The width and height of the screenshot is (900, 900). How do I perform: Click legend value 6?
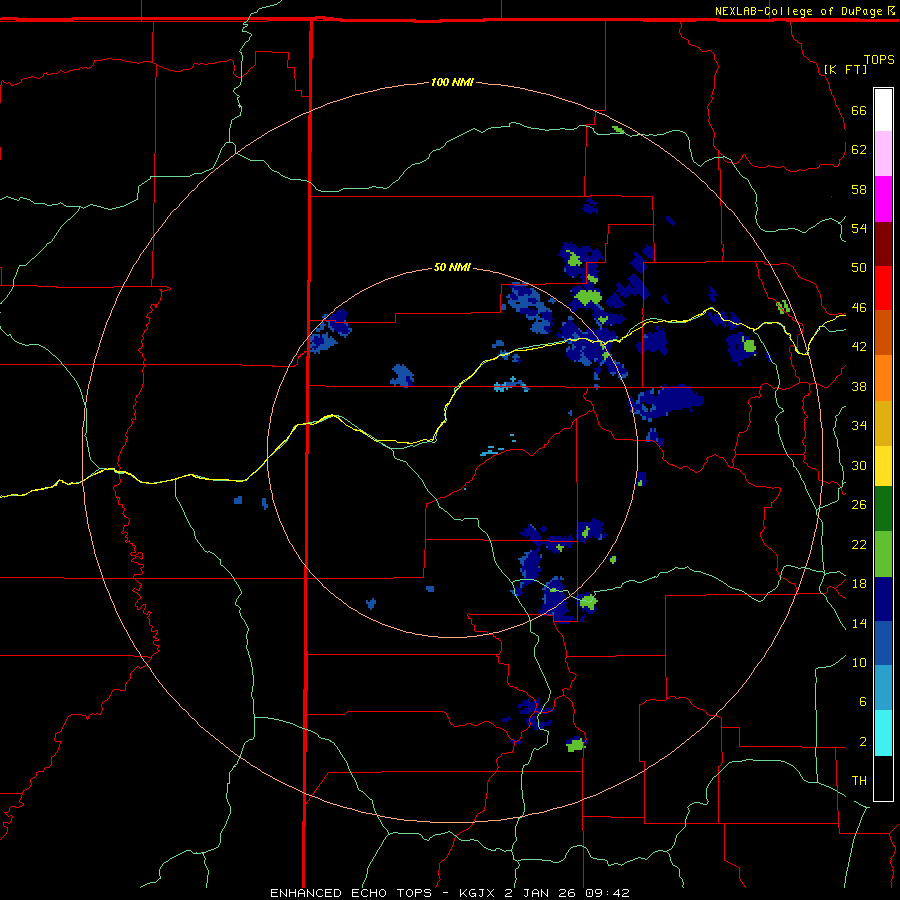[x=862, y=701]
